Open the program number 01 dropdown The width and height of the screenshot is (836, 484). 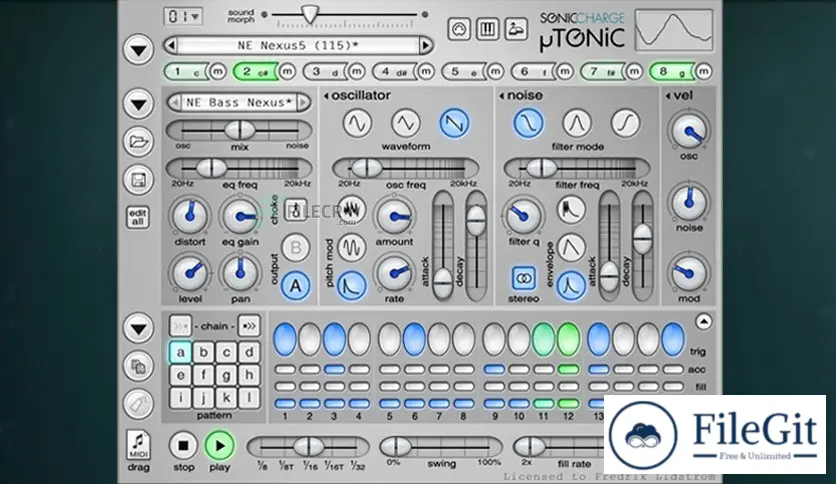pyautogui.click(x=183, y=17)
